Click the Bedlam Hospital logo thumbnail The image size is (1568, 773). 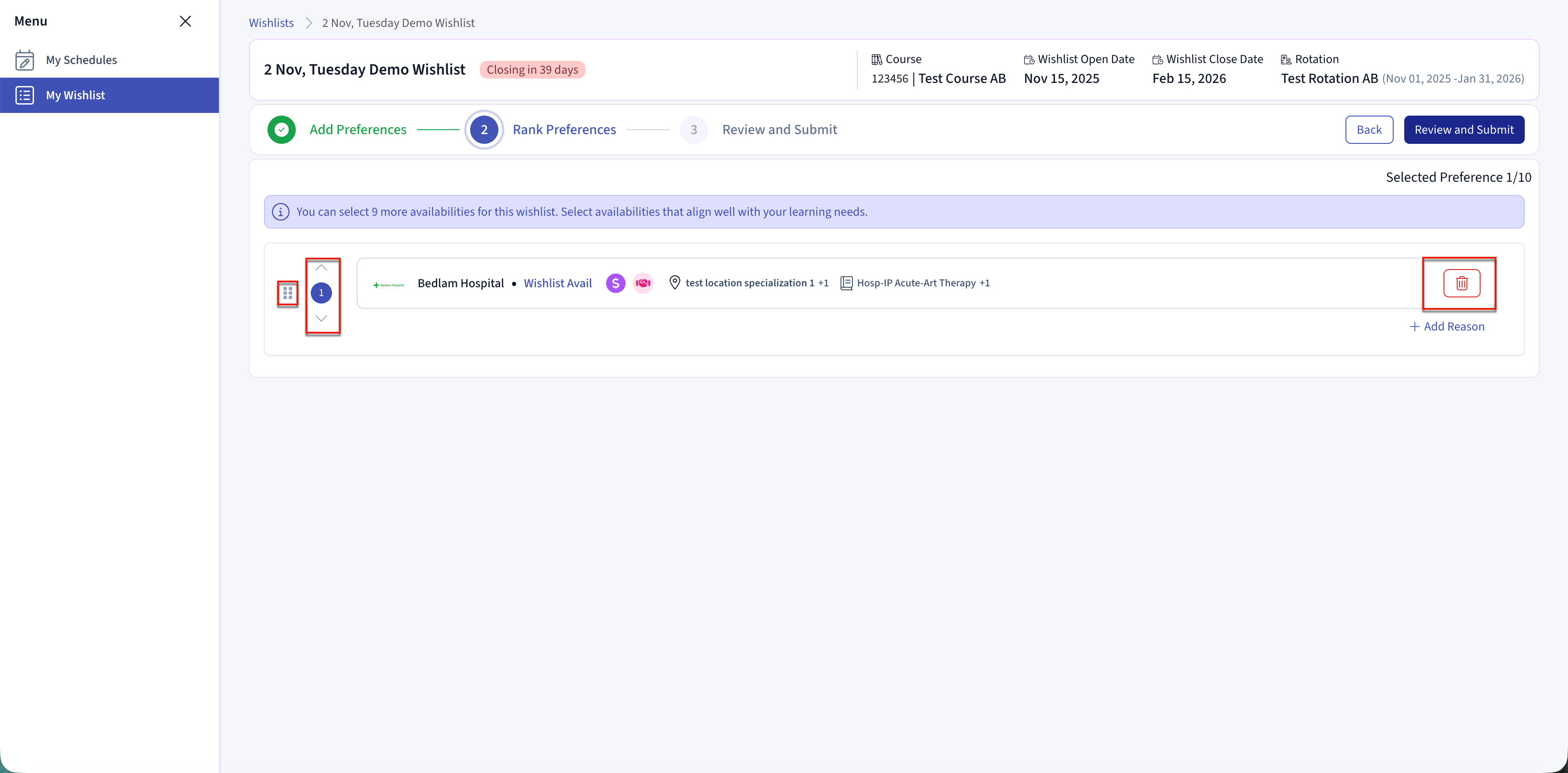[x=388, y=285]
